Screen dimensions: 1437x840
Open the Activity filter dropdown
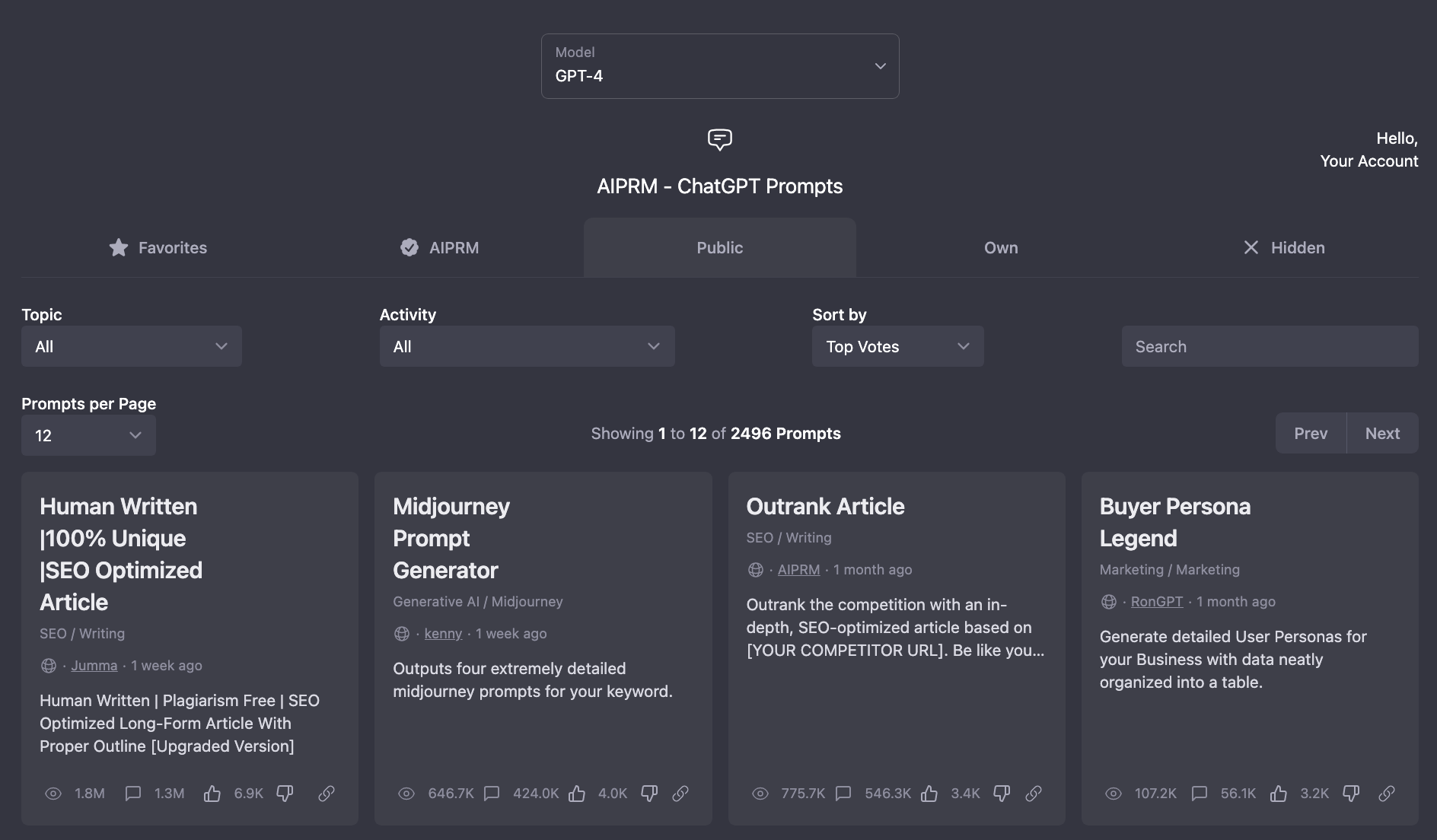[527, 346]
